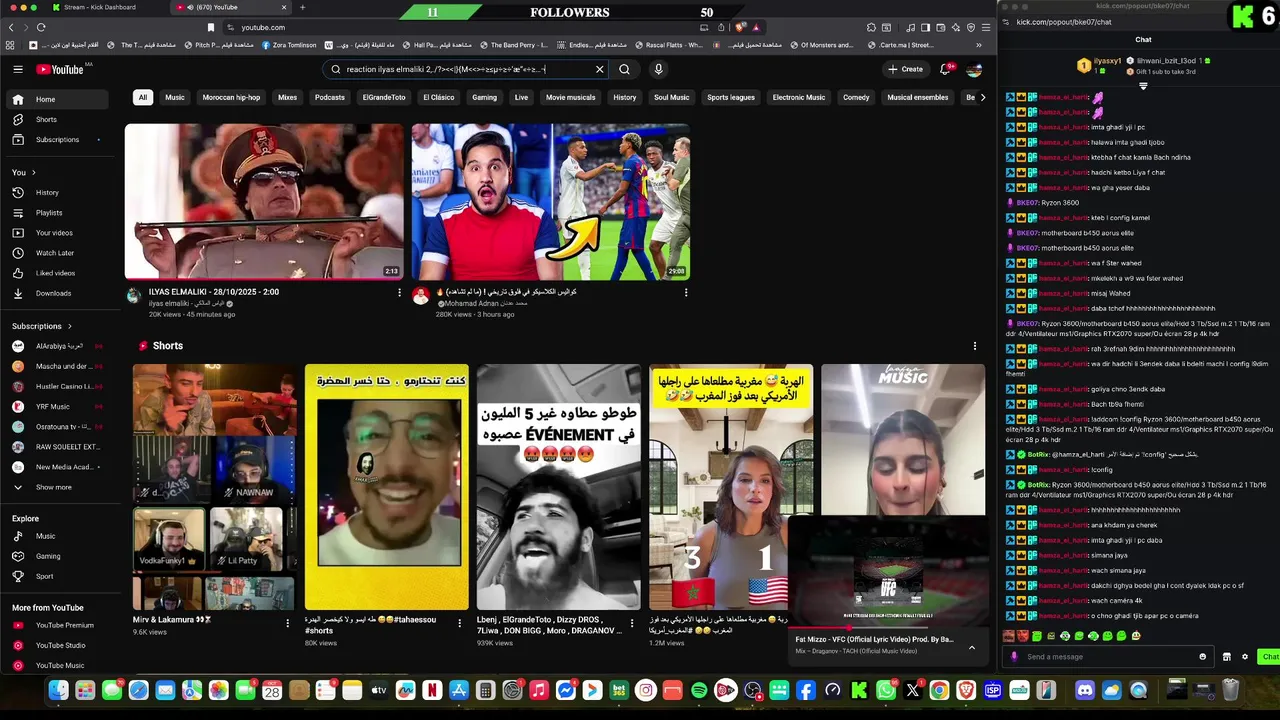Open Kick chat settings gear
Screen dimensions: 1280x720
pyautogui.click(x=1245, y=657)
